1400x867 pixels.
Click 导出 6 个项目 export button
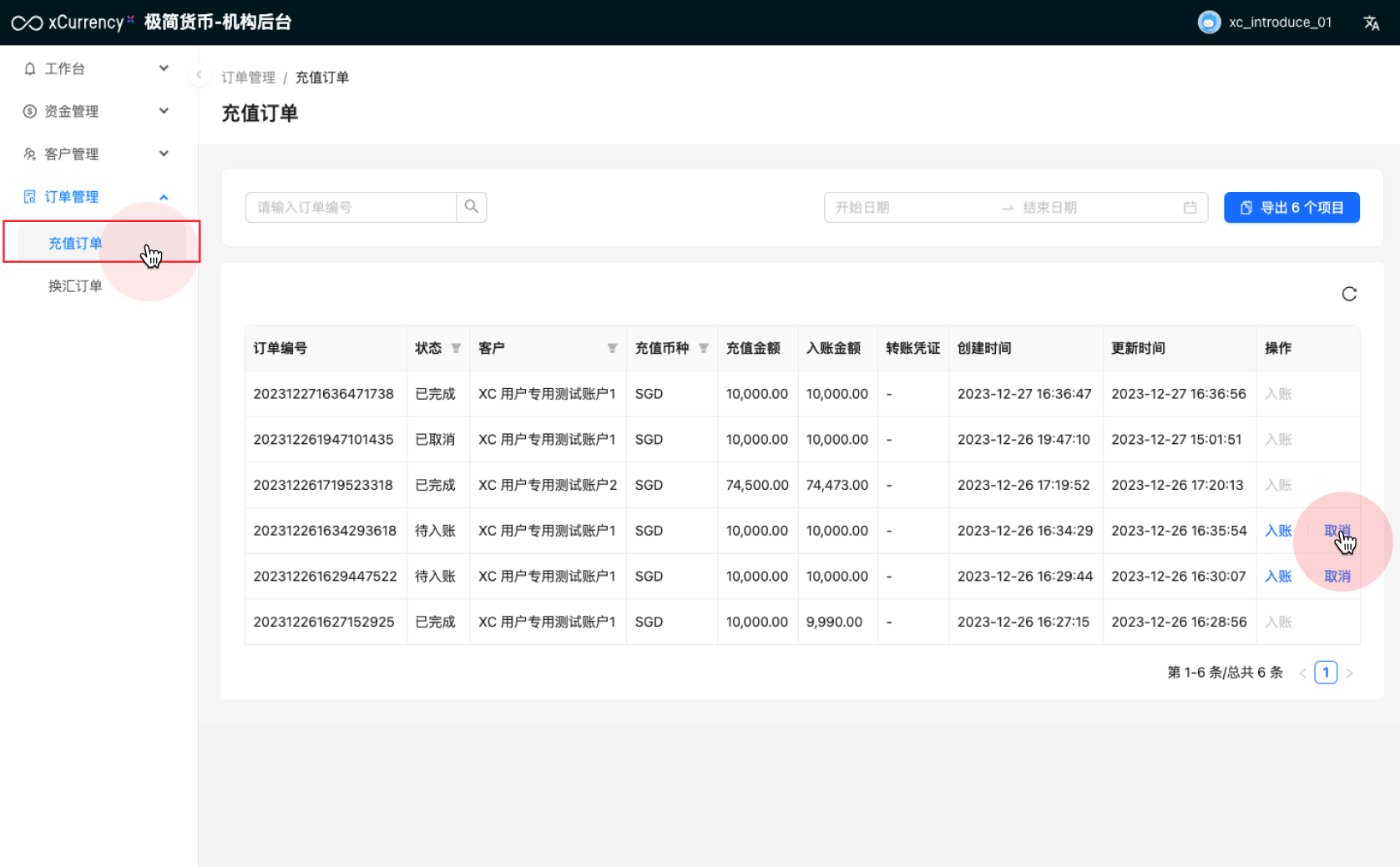pos(1291,208)
